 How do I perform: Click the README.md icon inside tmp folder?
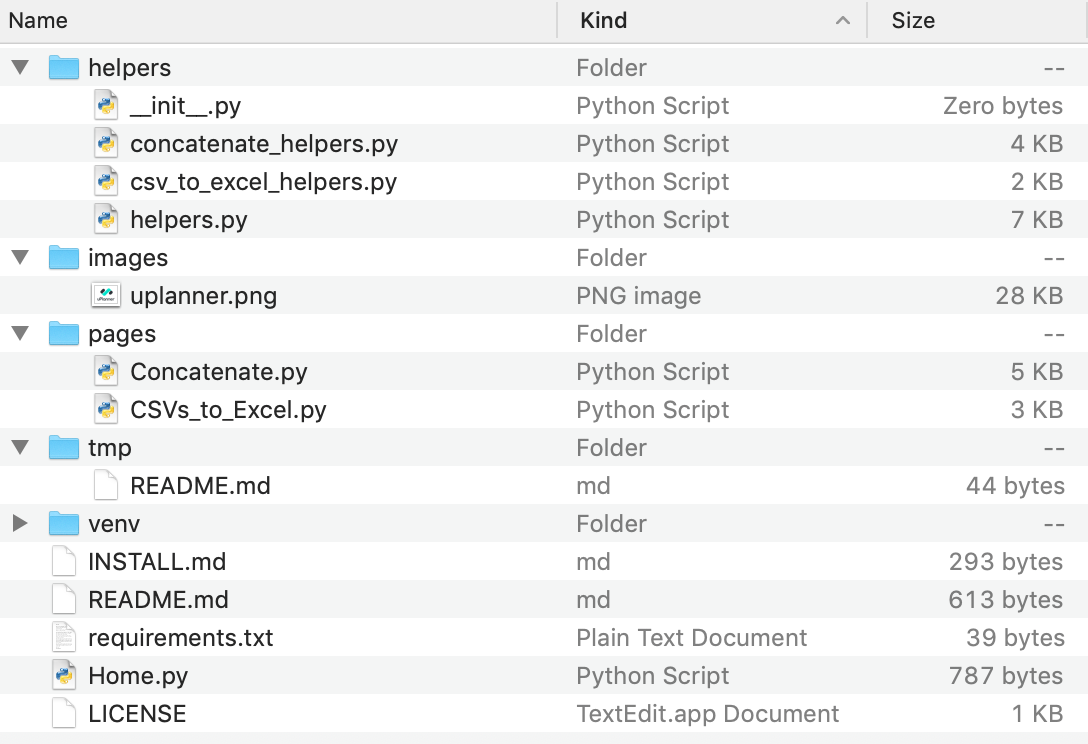pos(106,485)
